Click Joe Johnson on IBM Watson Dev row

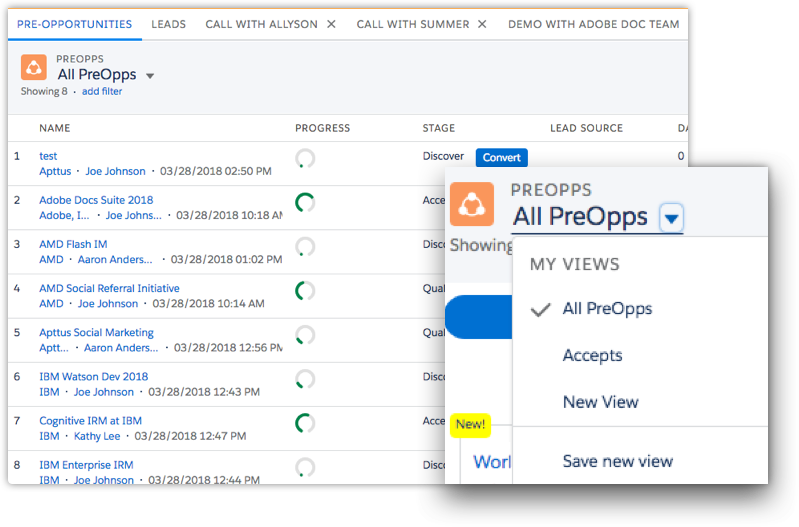103,392
